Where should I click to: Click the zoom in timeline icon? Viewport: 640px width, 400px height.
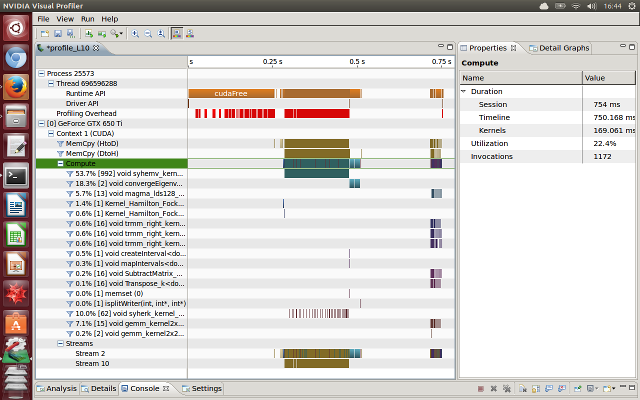click(x=135, y=34)
